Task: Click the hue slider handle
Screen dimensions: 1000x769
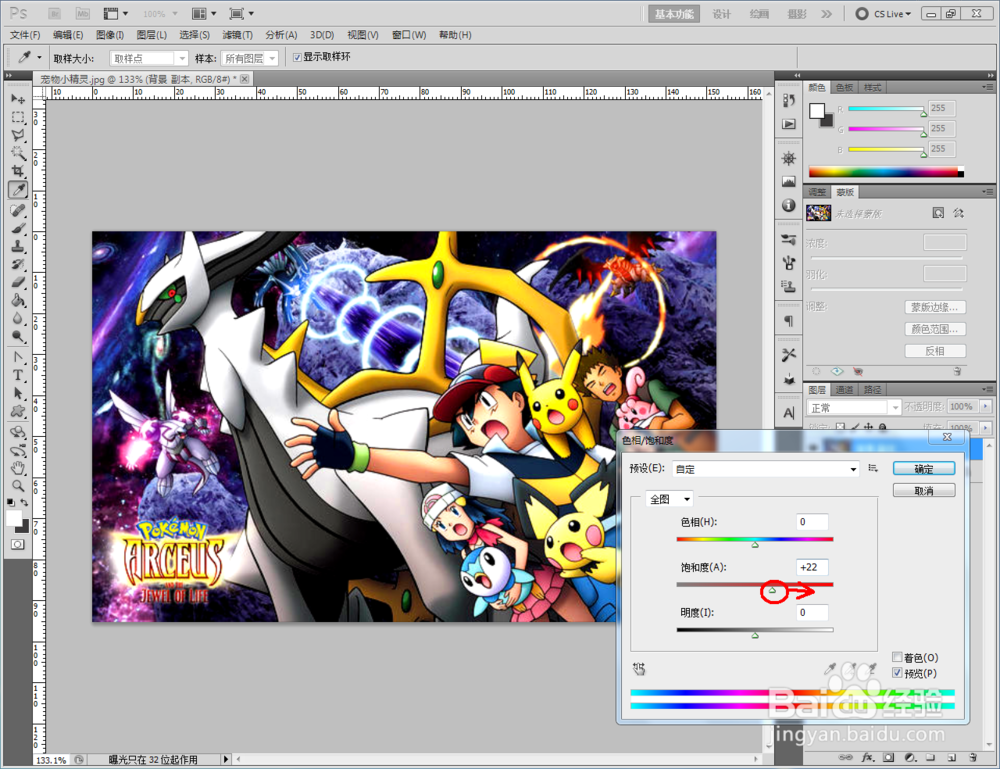Action: pos(755,545)
